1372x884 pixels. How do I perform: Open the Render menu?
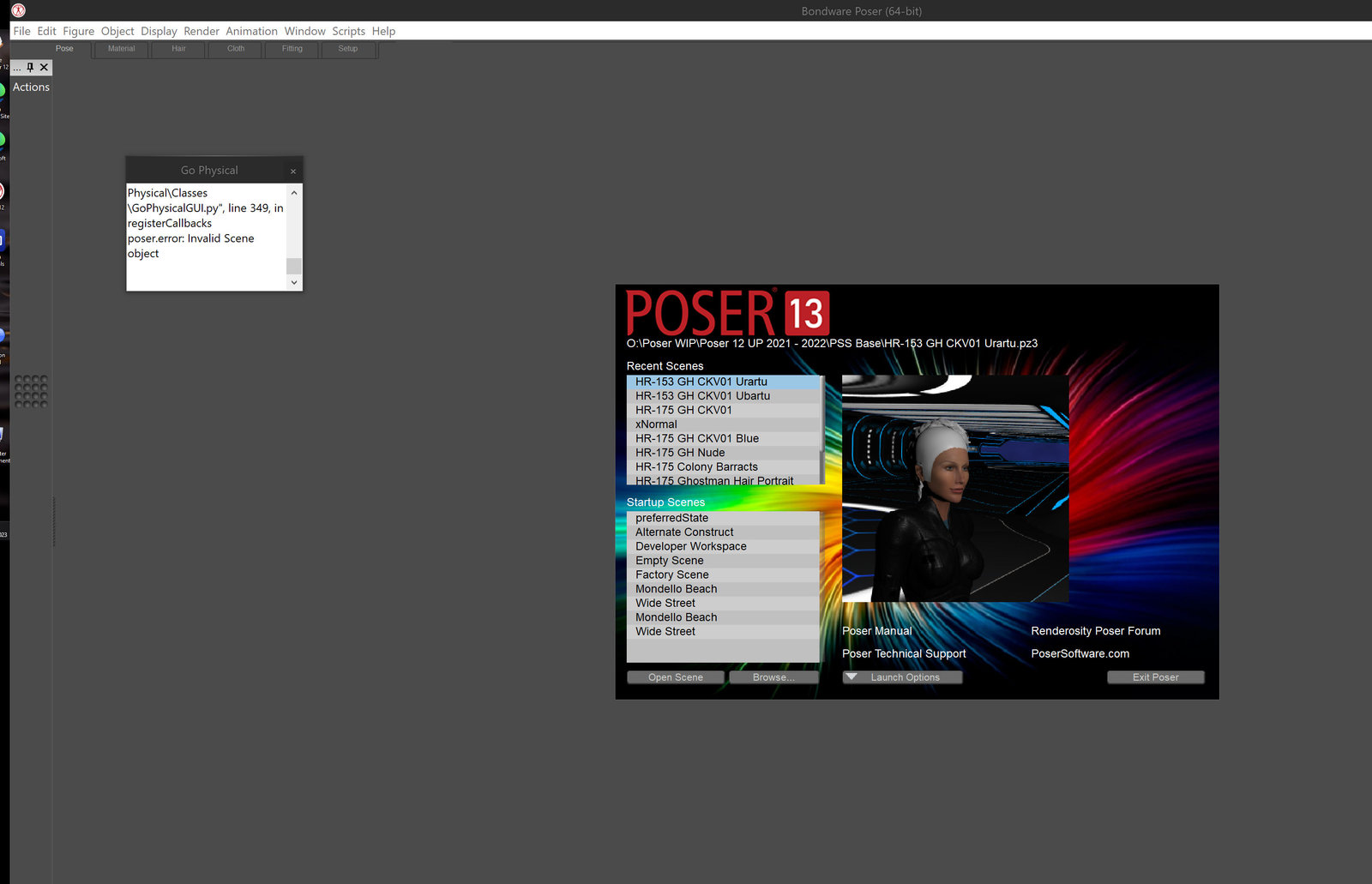click(202, 31)
